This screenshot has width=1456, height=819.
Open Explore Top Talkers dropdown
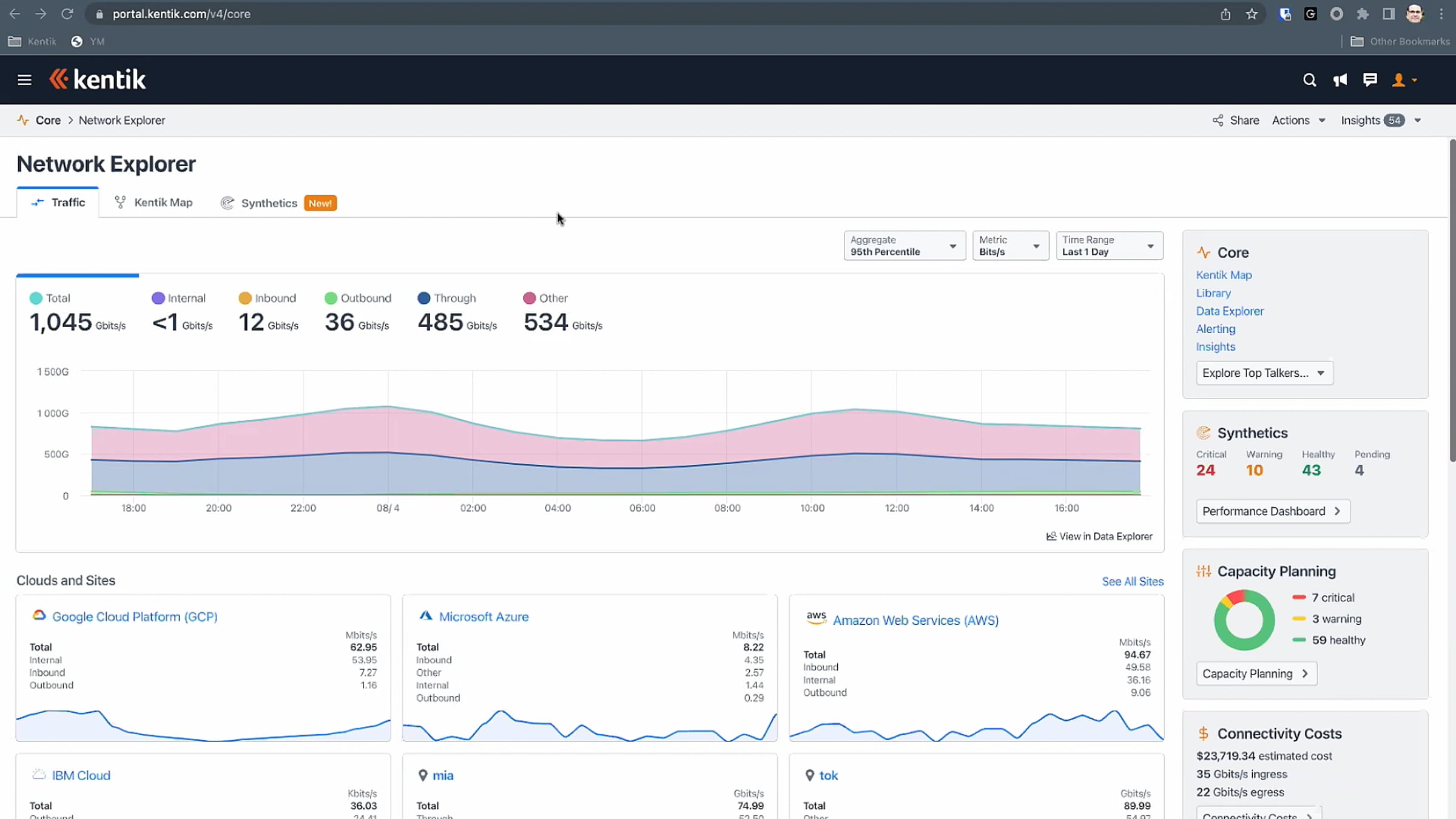1264,373
